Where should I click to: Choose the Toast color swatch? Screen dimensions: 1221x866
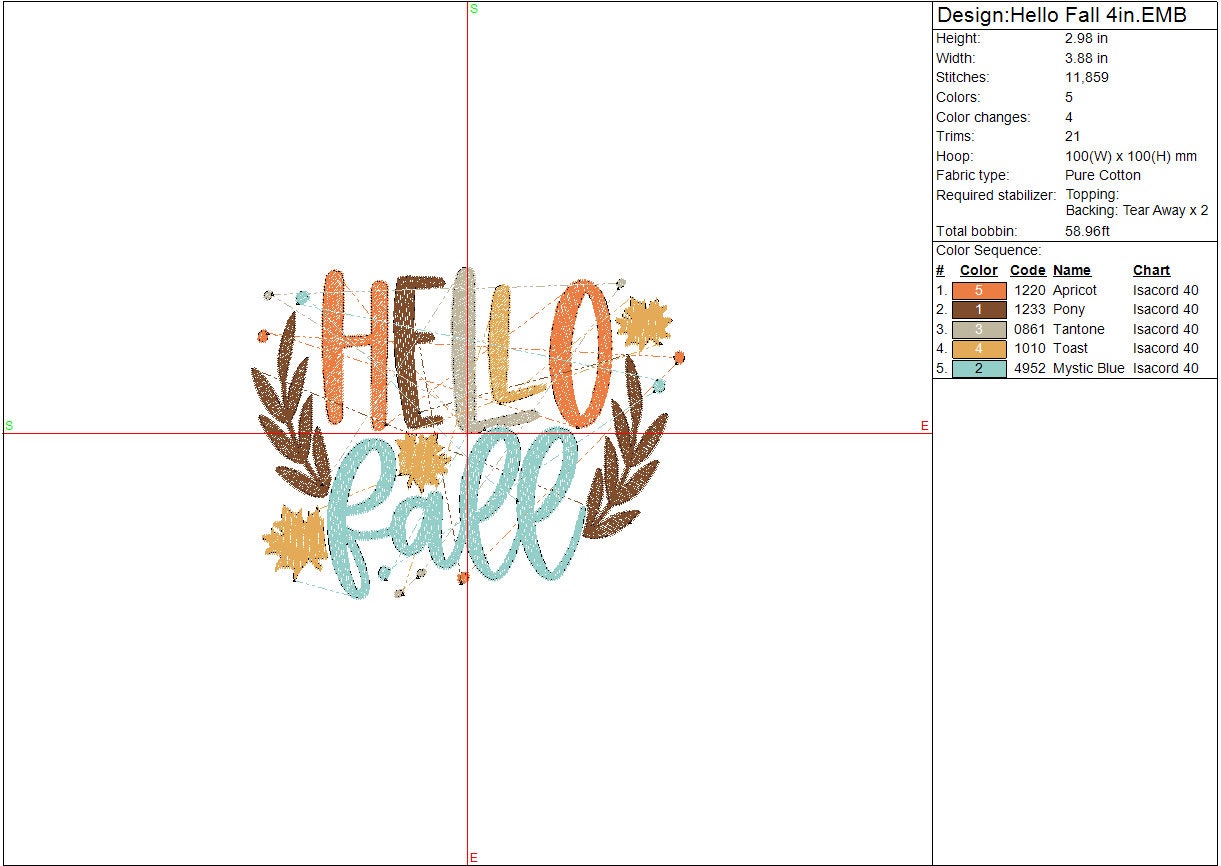979,349
